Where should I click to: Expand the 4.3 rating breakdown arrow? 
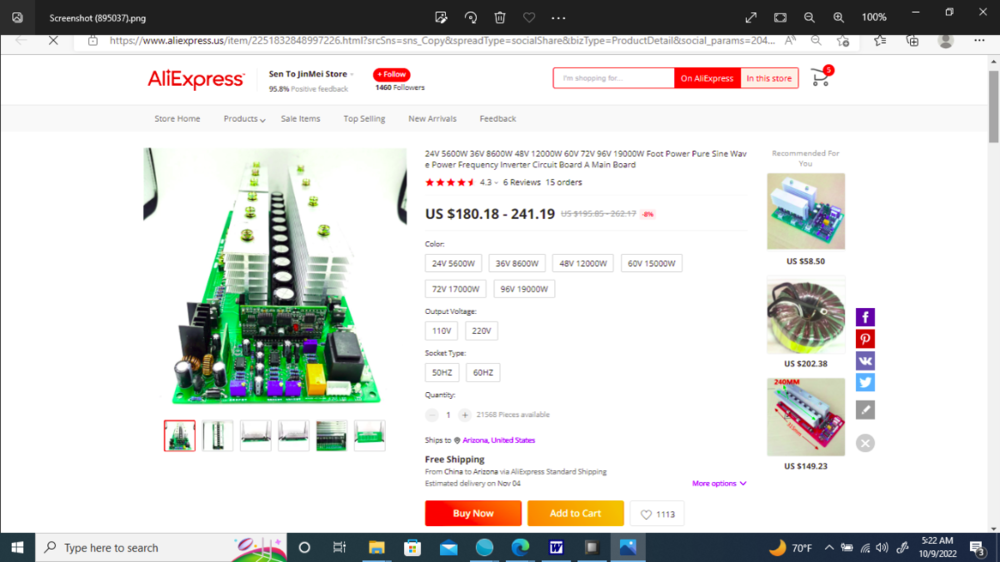pos(496,183)
